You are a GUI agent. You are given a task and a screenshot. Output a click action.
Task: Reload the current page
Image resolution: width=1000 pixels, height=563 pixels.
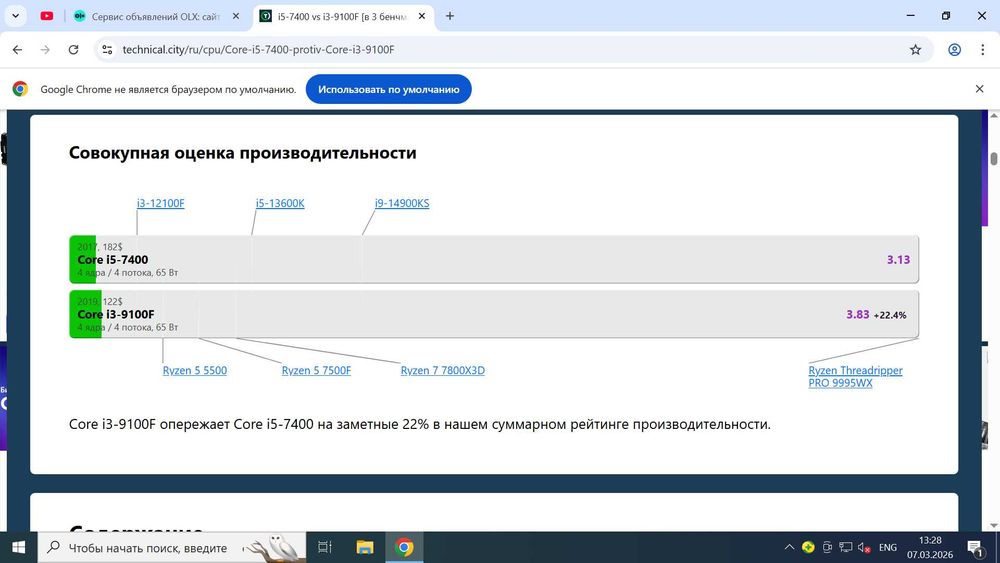(x=73, y=50)
